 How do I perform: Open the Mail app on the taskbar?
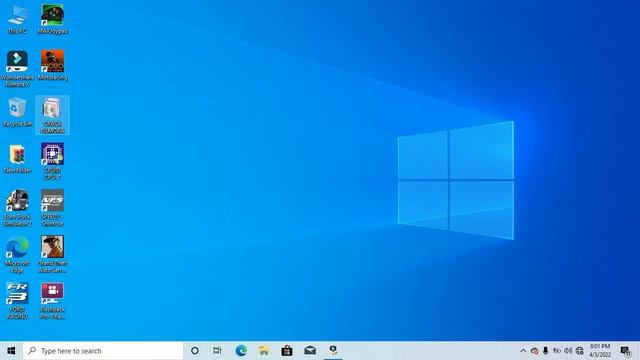click(x=310, y=351)
